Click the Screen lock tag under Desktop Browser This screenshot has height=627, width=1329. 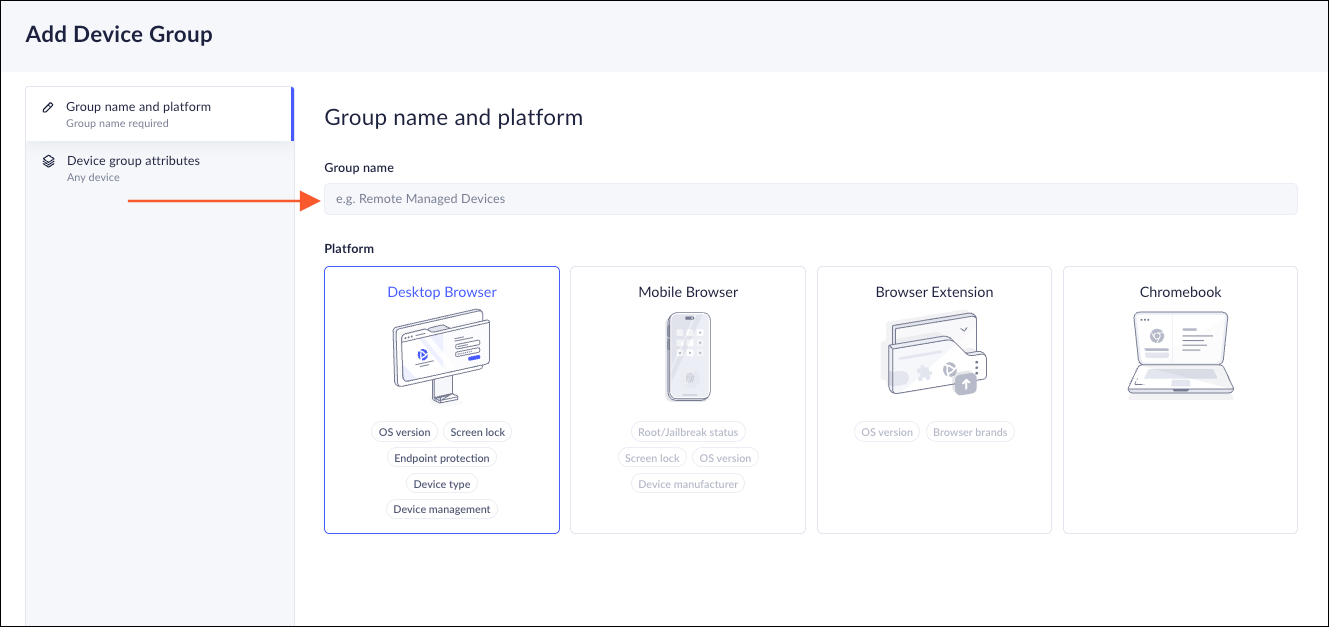pyautogui.click(x=478, y=432)
